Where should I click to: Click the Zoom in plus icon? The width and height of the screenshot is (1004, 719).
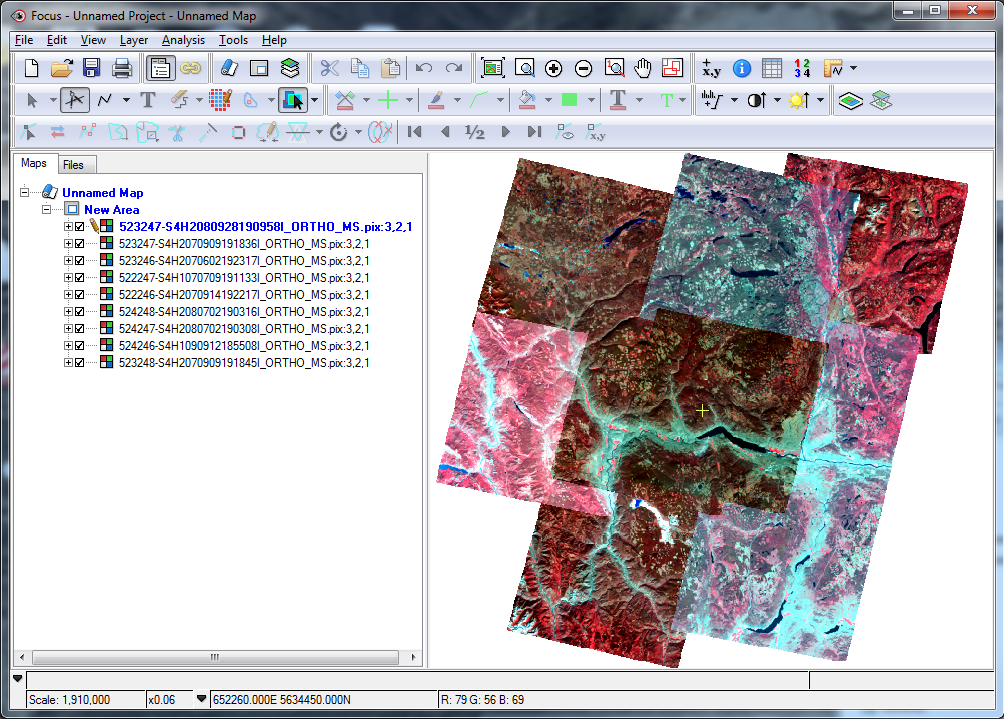click(553, 68)
